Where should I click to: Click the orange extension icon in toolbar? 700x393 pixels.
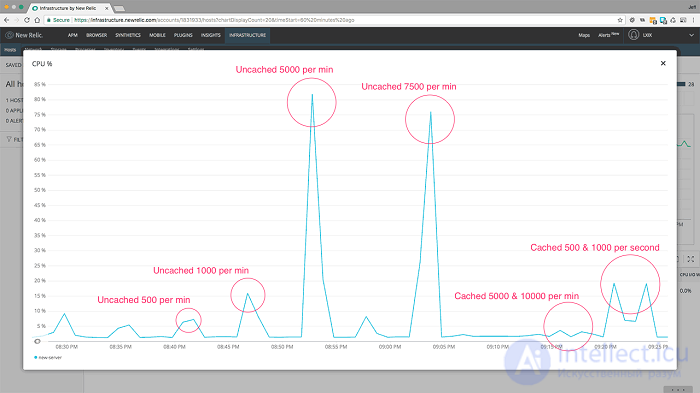pyautogui.click(x=653, y=20)
